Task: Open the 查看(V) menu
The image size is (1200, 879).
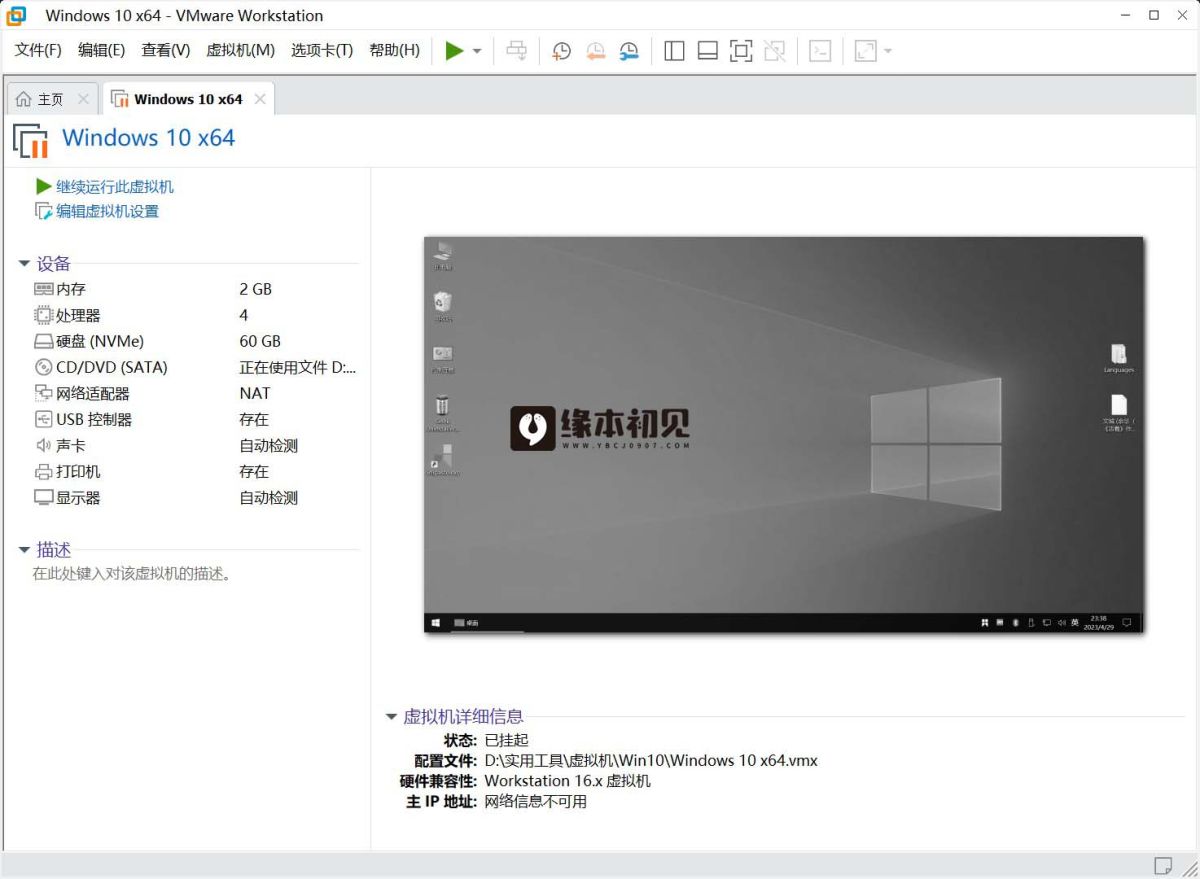Action: pyautogui.click(x=165, y=50)
